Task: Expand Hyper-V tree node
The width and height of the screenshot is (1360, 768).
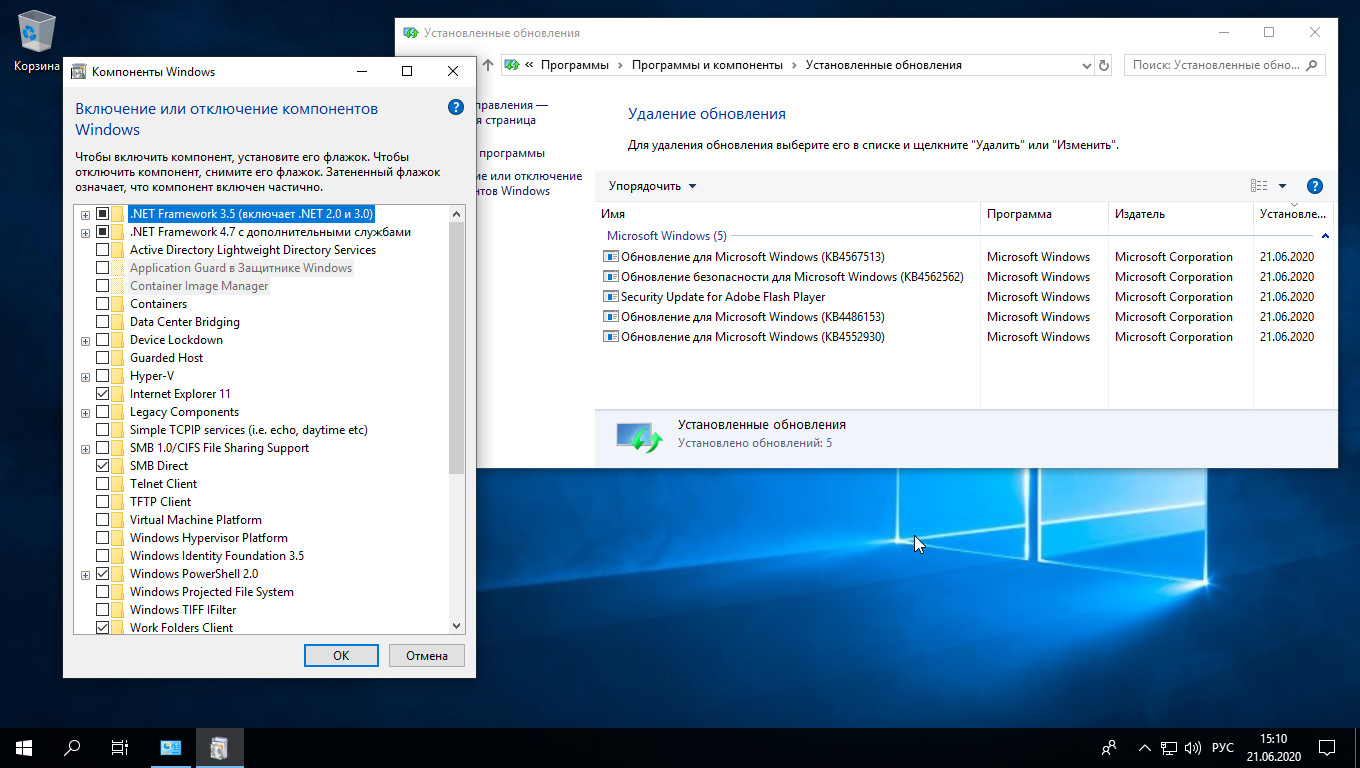Action: pyautogui.click(x=86, y=376)
